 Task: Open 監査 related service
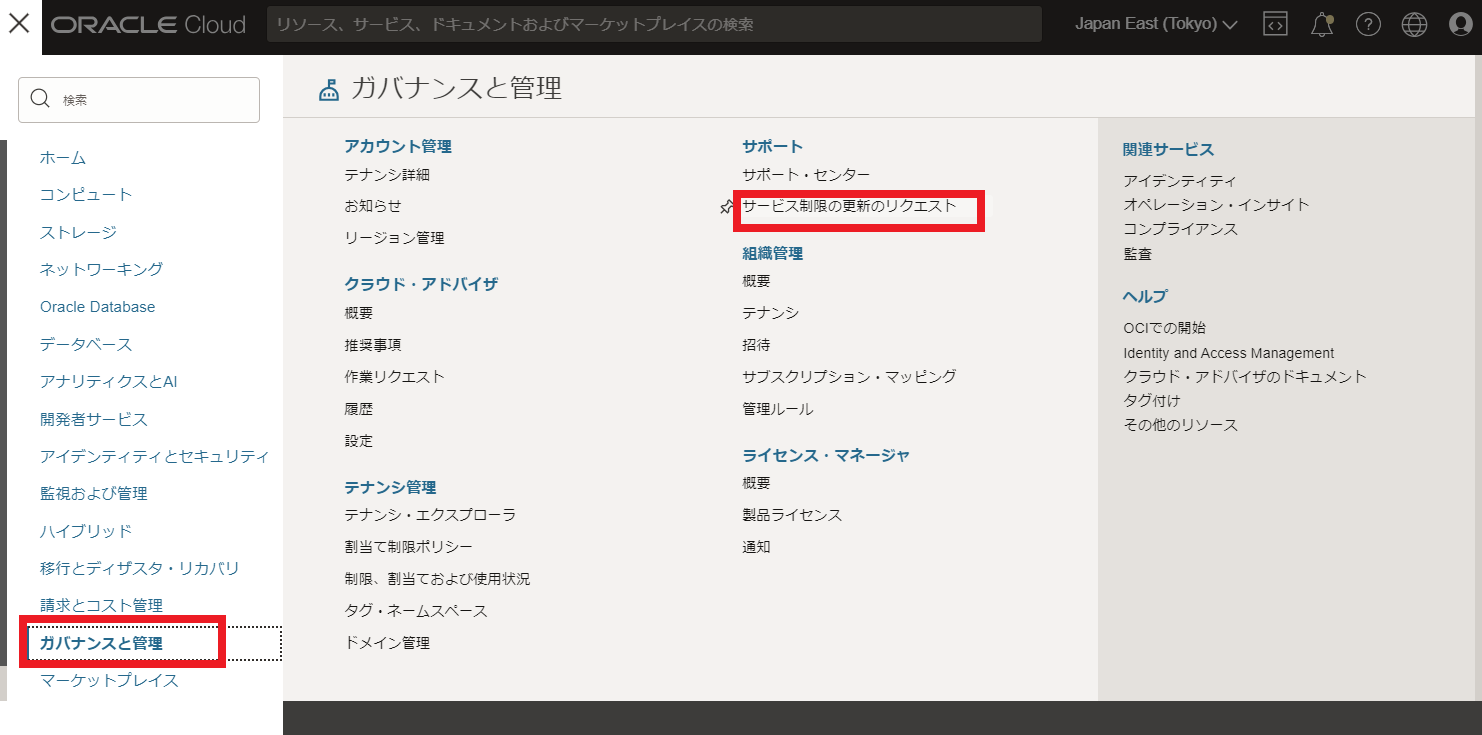point(1137,254)
